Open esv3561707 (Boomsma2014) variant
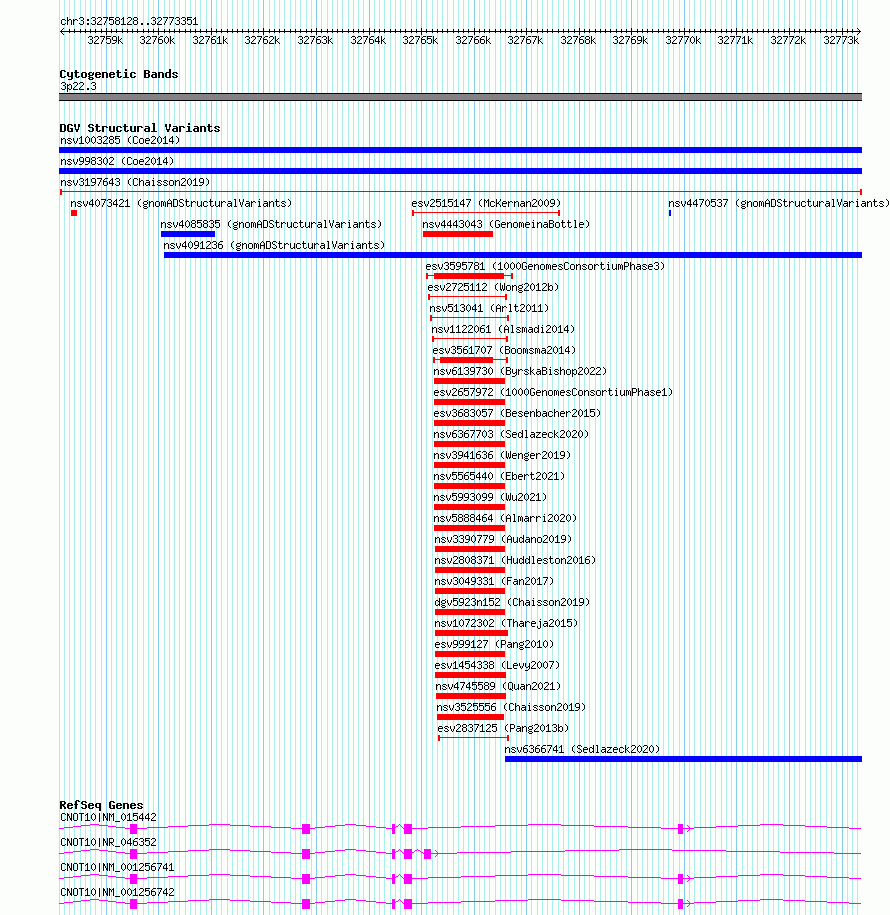This screenshot has height=915, width=890. pyautogui.click(x=504, y=351)
